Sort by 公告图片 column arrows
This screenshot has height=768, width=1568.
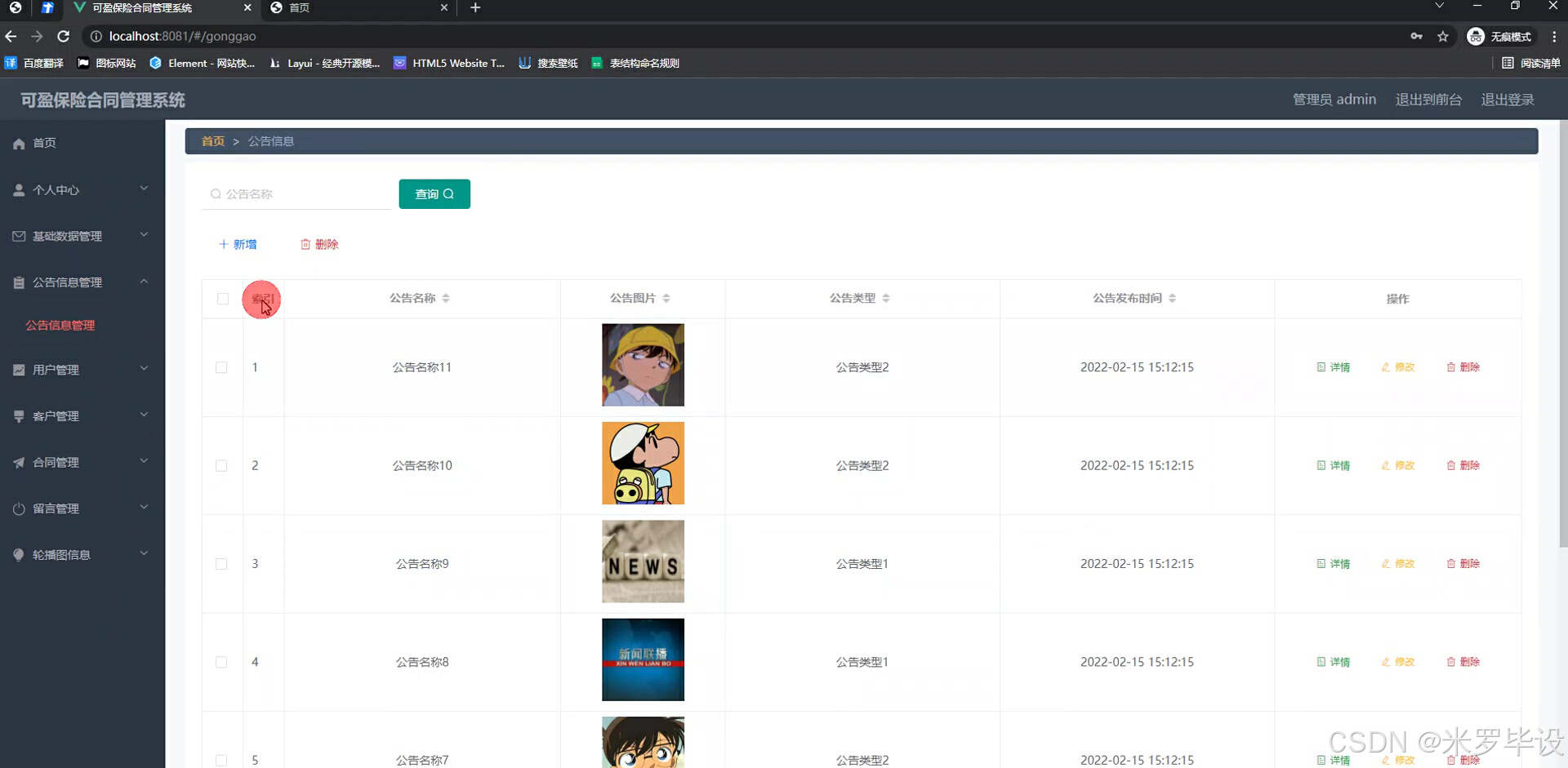pyautogui.click(x=666, y=299)
